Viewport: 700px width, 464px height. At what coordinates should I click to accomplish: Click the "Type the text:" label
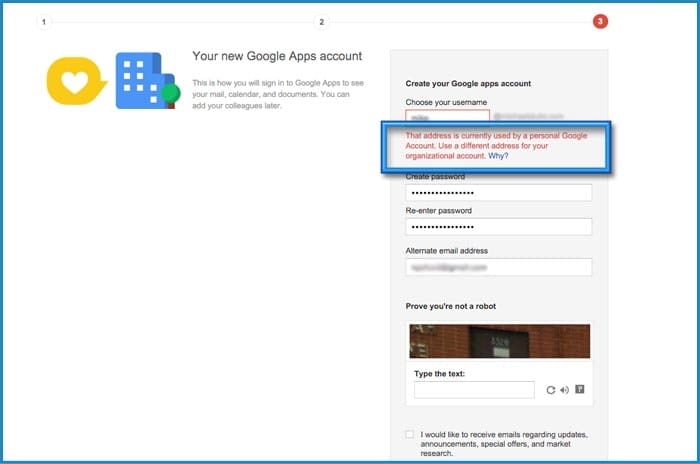coord(439,374)
